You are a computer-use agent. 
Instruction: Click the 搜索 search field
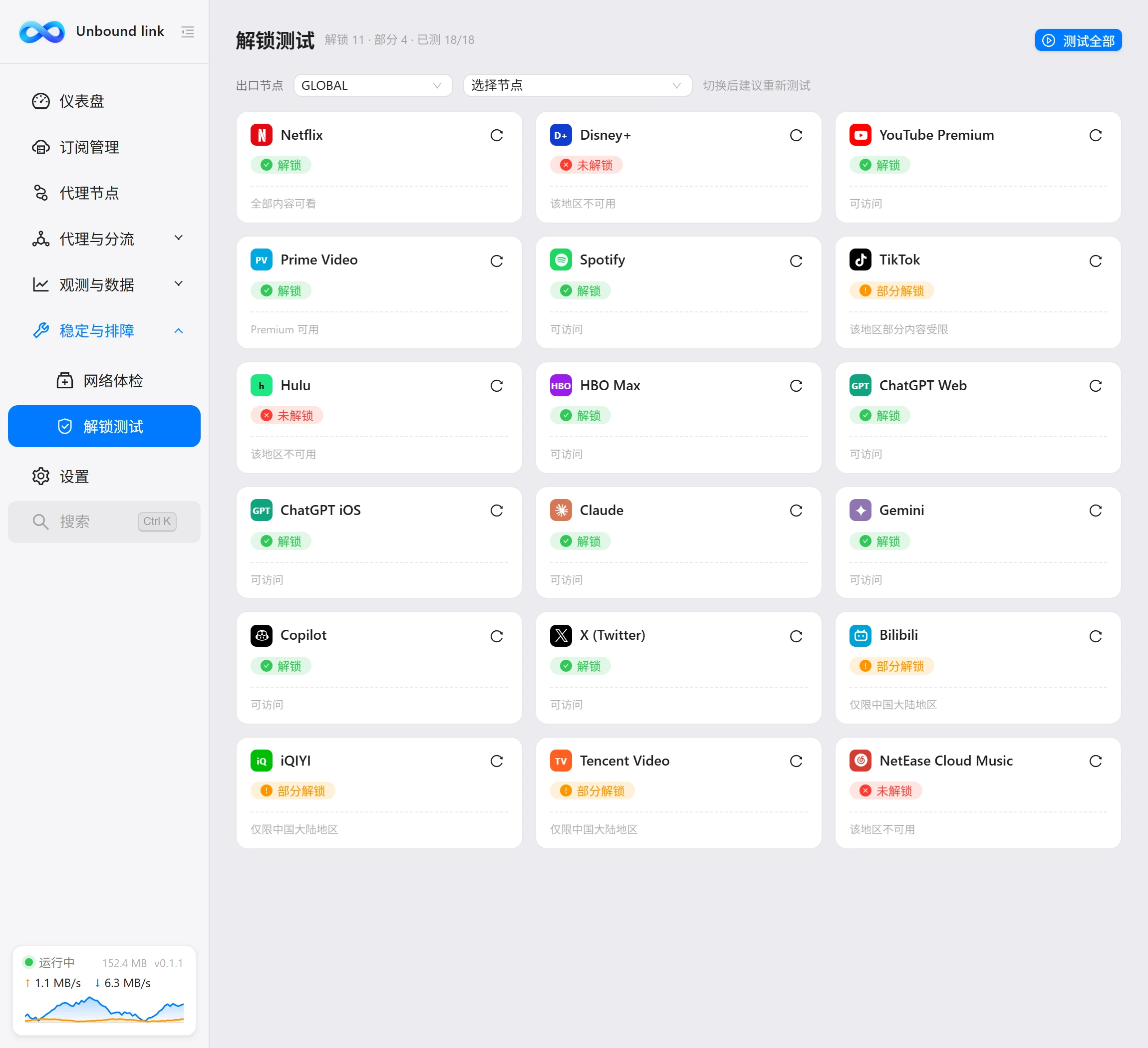(x=104, y=522)
